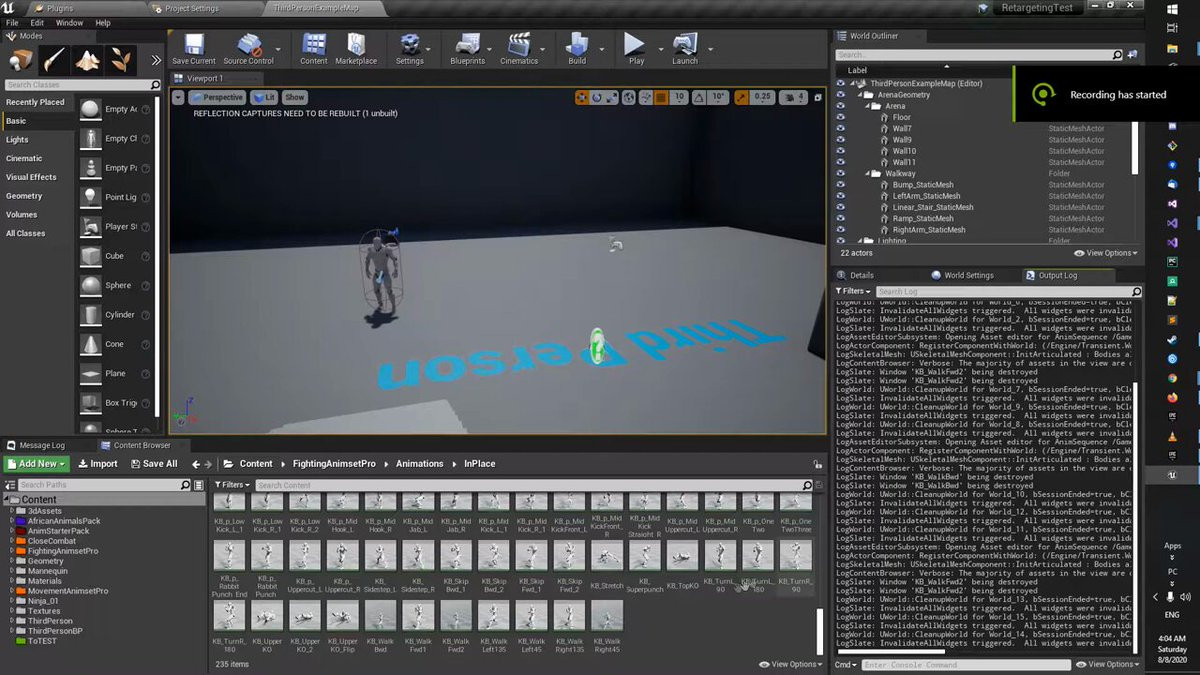This screenshot has width=1200, height=675.
Task: Switch to the World Settings tab
Action: click(x=968, y=275)
